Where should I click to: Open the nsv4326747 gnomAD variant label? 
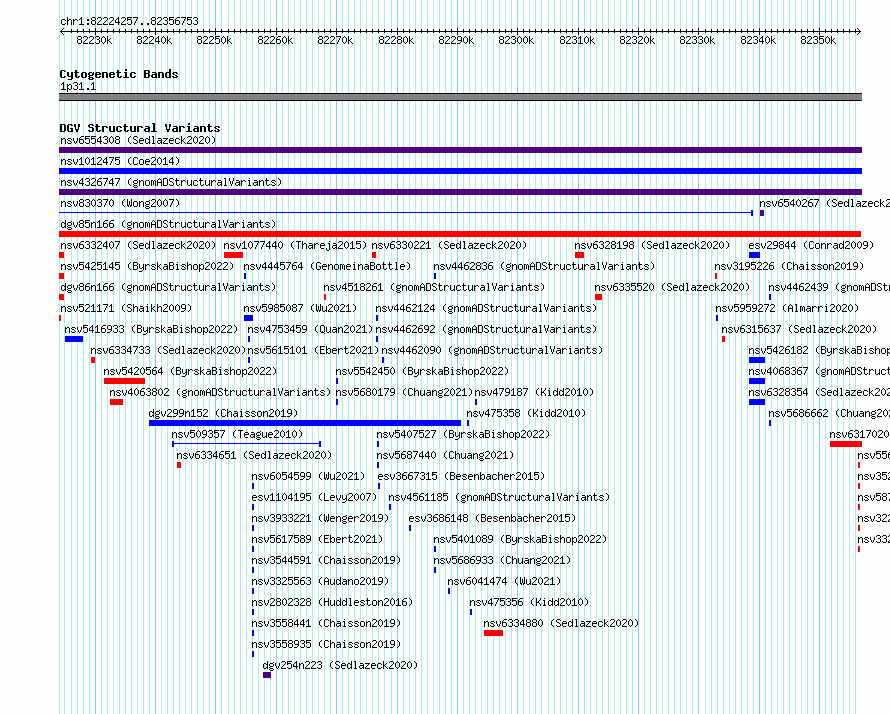171,182
